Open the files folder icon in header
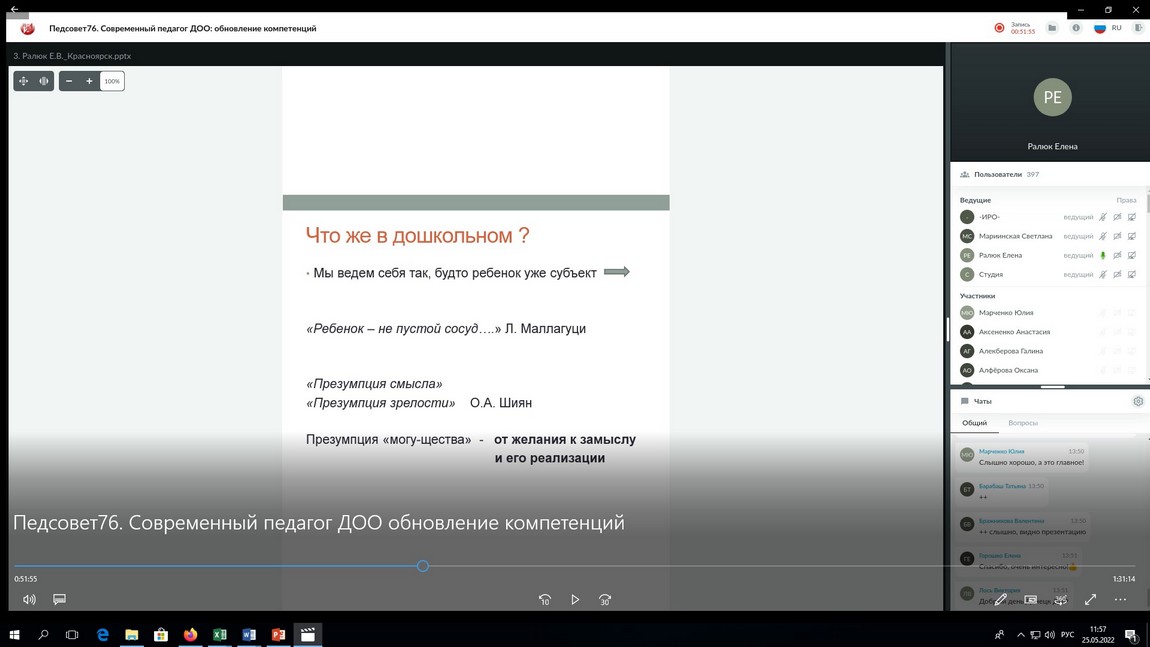This screenshot has width=1150, height=647. pos(1052,28)
